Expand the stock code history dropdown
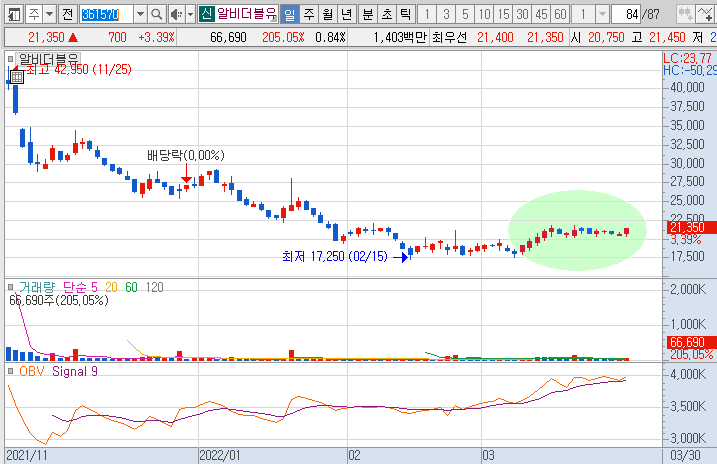The image size is (717, 464). click(140, 15)
